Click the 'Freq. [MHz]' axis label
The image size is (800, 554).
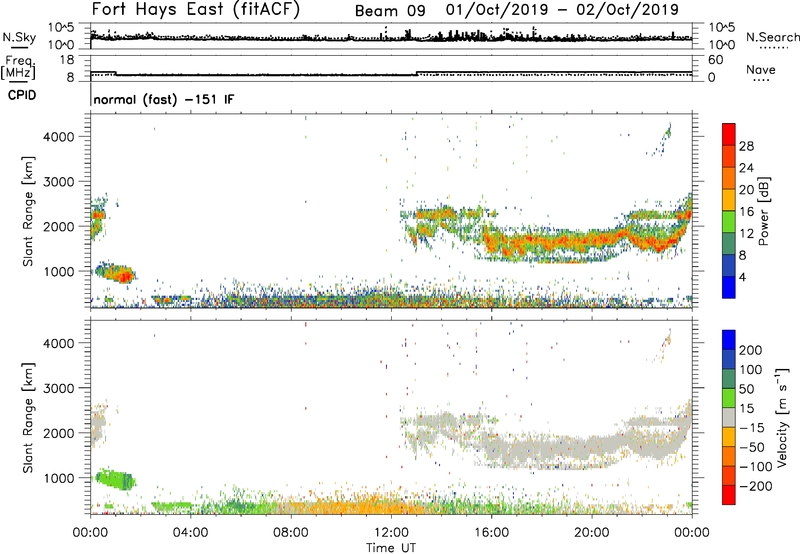tap(19, 67)
